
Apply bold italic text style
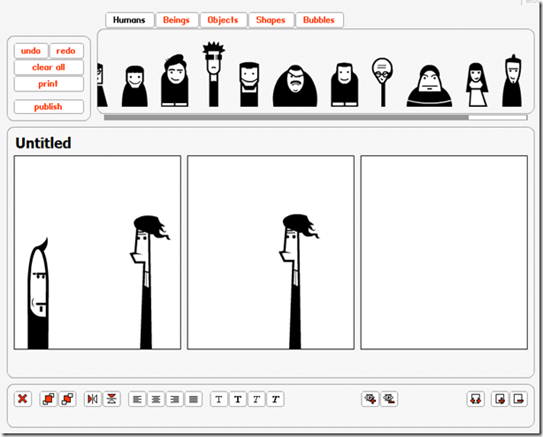click(x=275, y=399)
